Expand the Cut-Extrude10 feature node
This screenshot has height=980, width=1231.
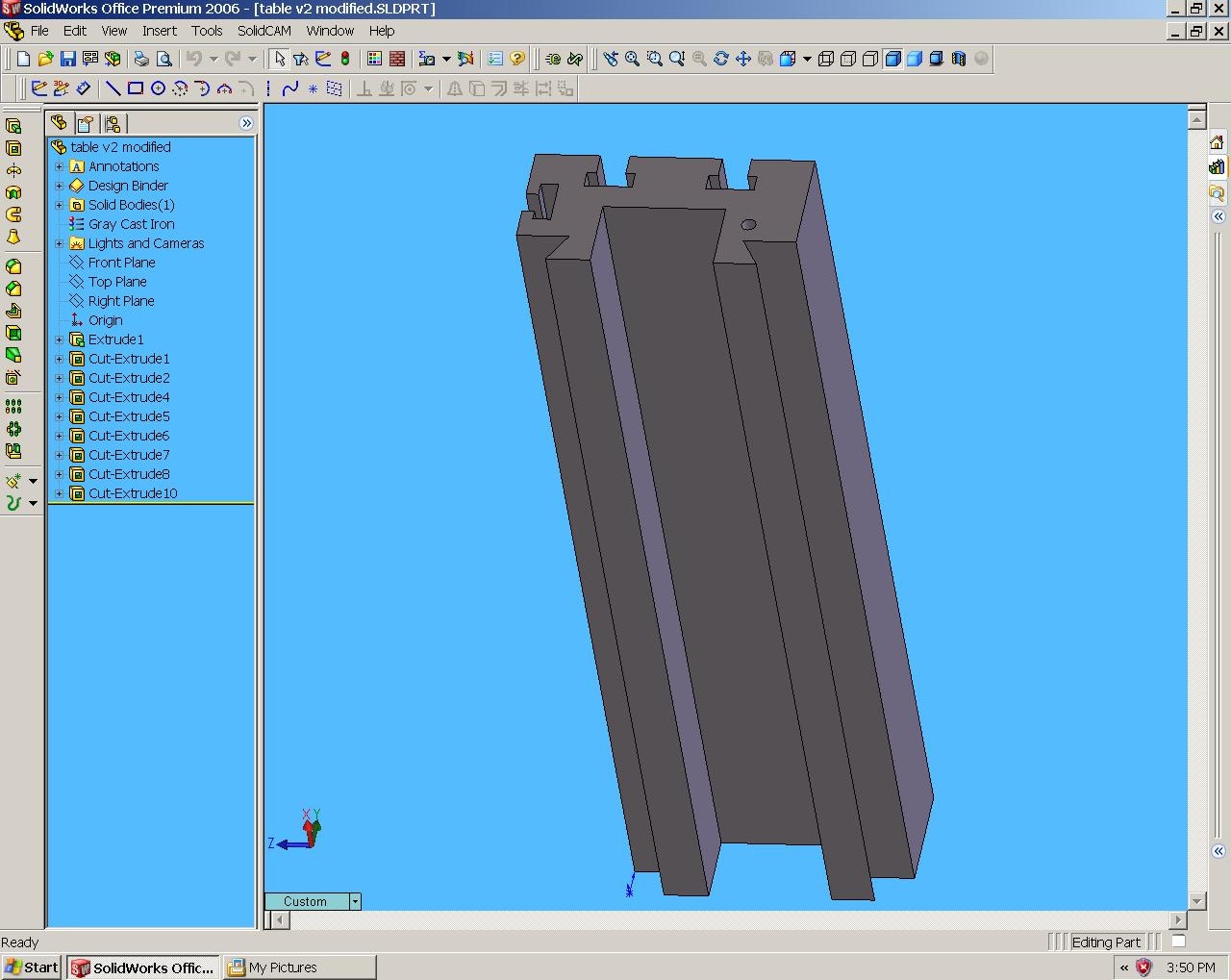tap(59, 493)
